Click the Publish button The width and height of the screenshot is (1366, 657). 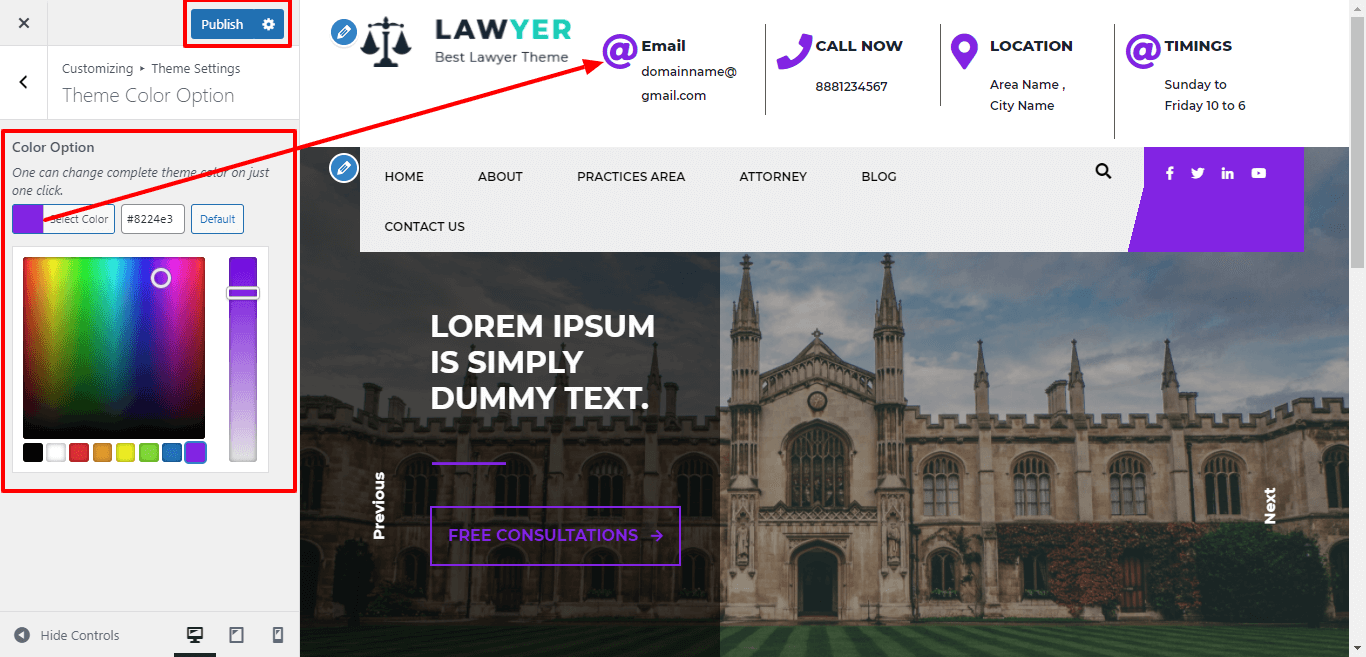[222, 24]
